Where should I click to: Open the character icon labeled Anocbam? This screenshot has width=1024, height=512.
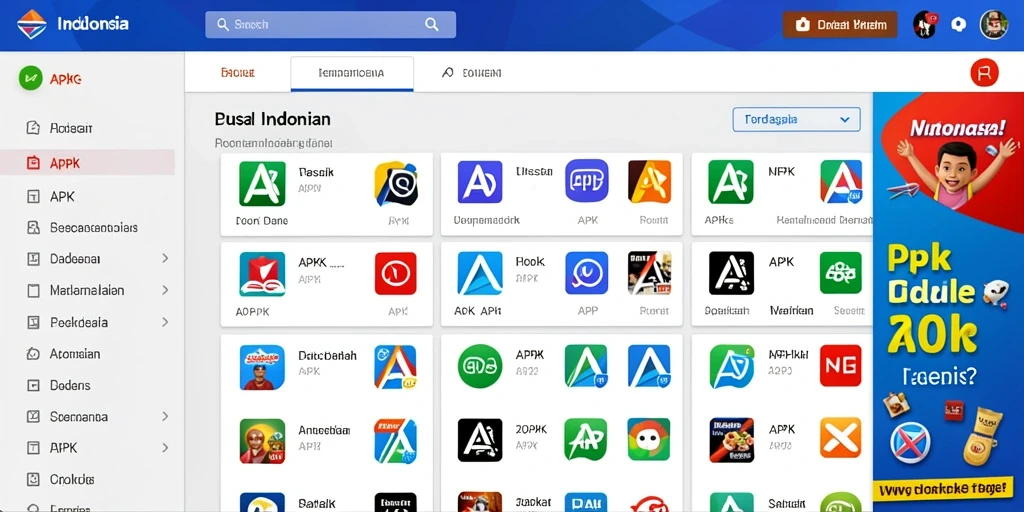tap(262, 441)
